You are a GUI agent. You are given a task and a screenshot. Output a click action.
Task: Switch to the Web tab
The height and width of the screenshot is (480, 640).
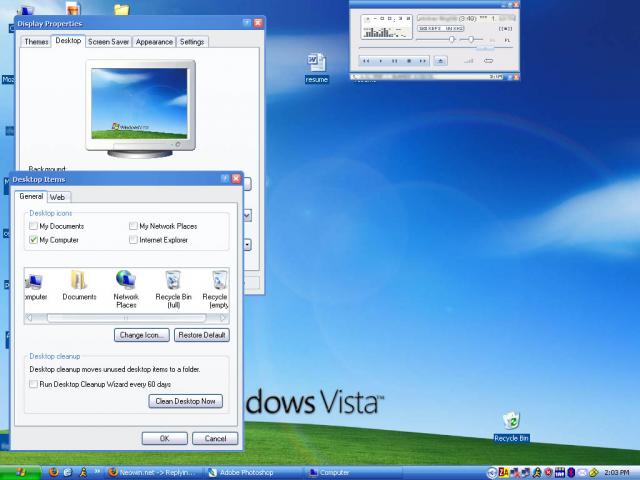pyautogui.click(x=58, y=197)
